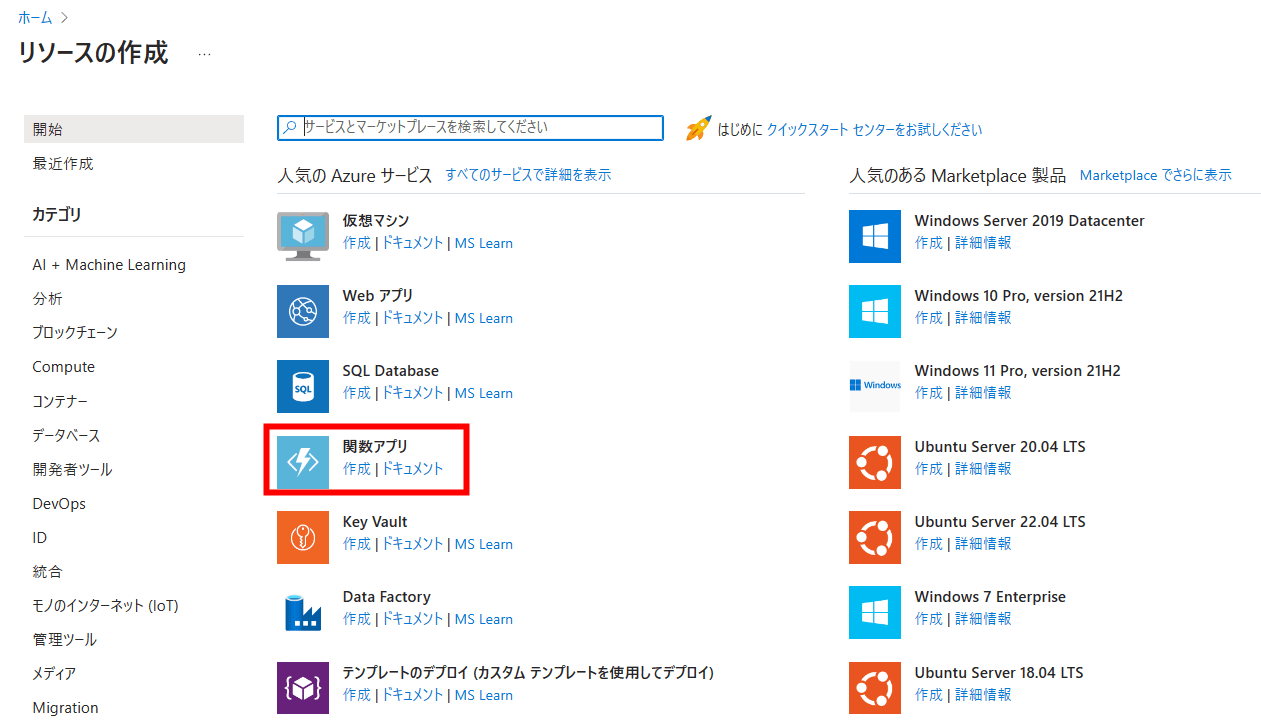
Task: Open クイックスタート センターをお試しください link
Action: tap(874, 129)
